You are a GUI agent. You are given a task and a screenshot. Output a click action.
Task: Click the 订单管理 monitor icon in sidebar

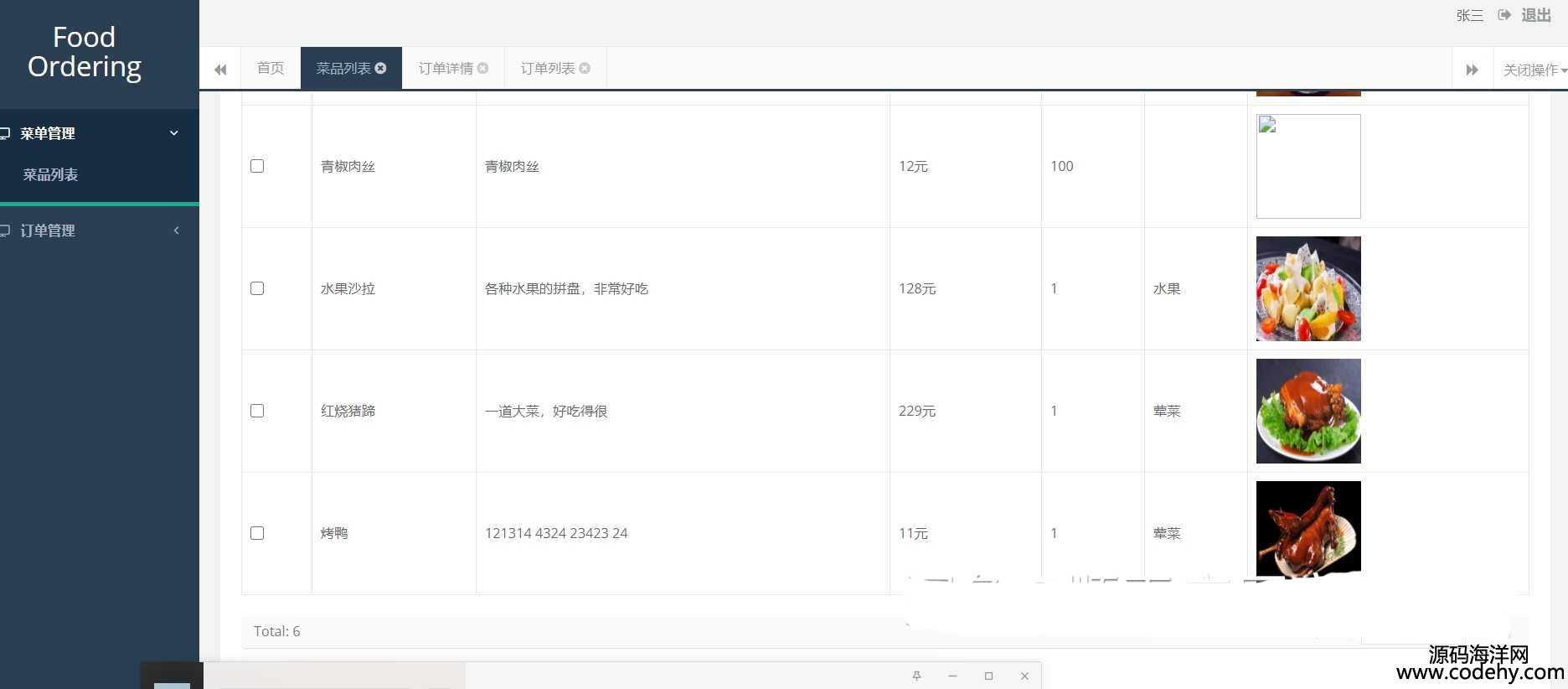coord(5,231)
